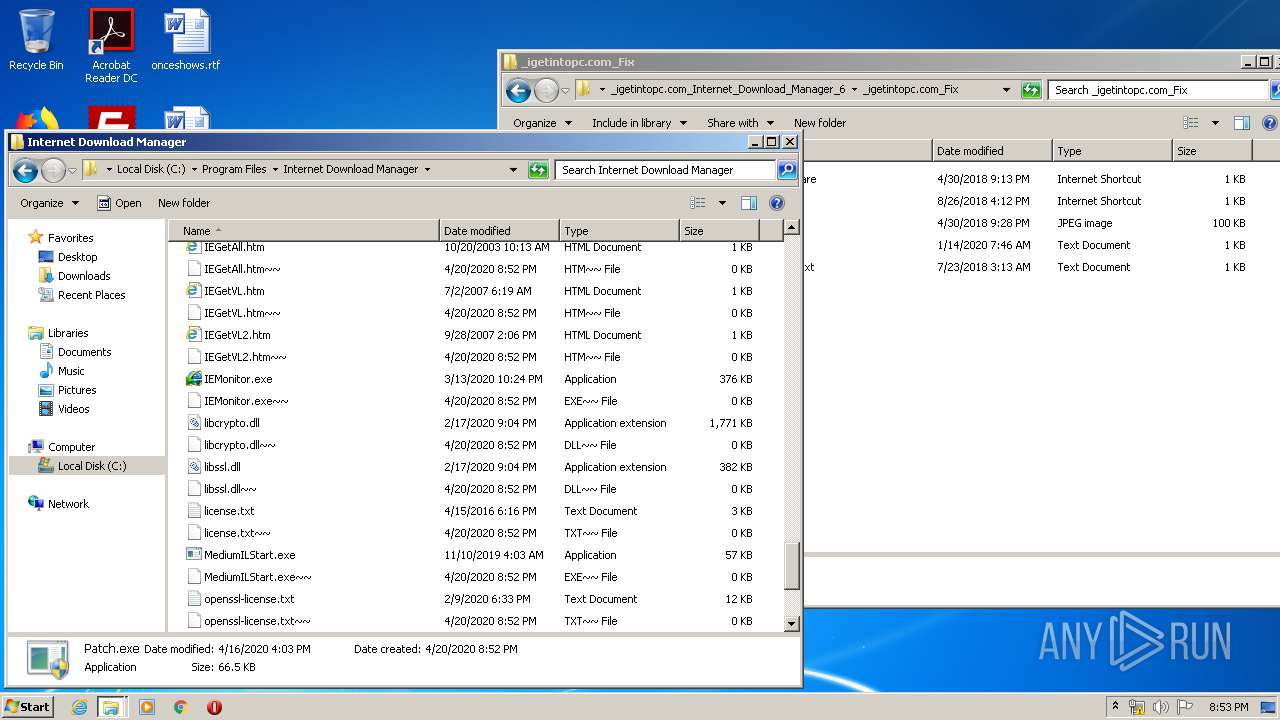This screenshot has height=720, width=1280.
Task: Click the refresh button in _igetintopc.com_Fix window
Action: click(x=1031, y=90)
